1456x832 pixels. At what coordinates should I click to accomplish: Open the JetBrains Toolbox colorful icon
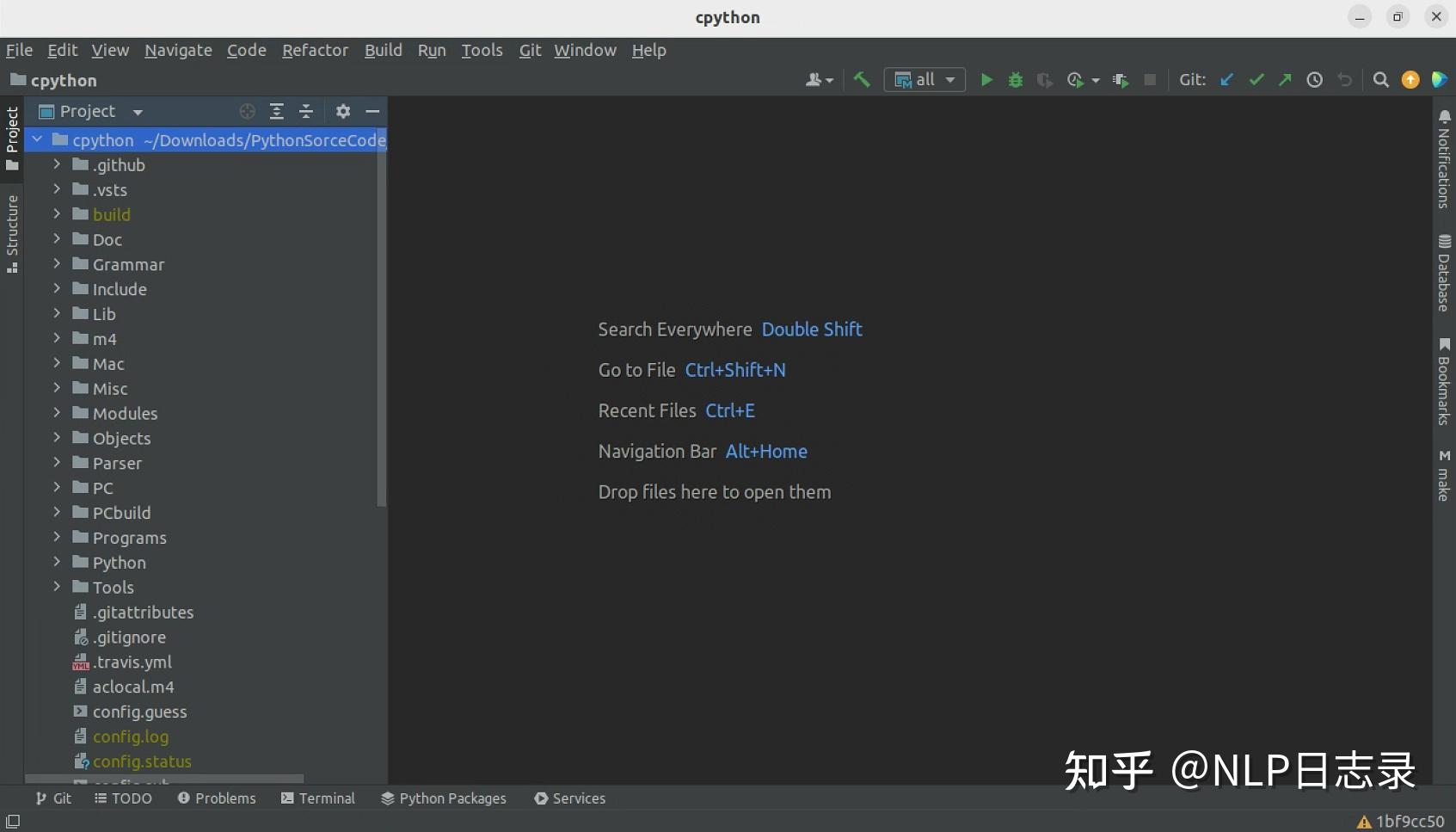(x=1439, y=80)
